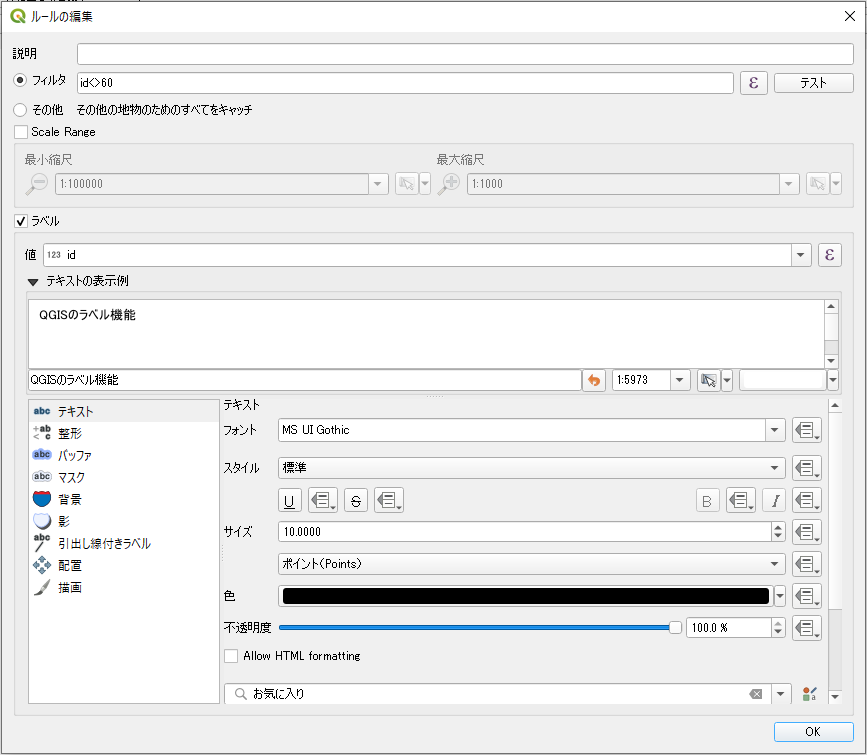Click the 説明 description input field
Viewport: 867px width, 755px height.
[465, 54]
